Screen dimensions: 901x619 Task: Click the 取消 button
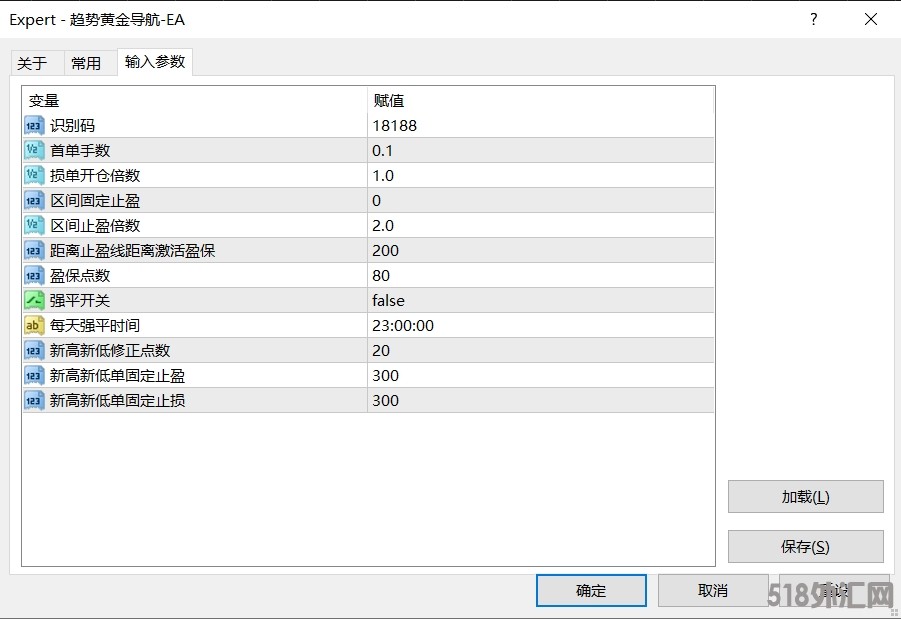[x=713, y=591]
